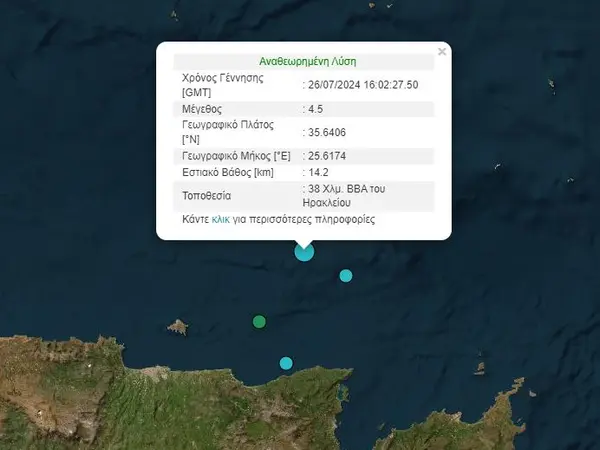Select the cyan marker nearest Crete's coast
600x450 pixels.
(286, 362)
